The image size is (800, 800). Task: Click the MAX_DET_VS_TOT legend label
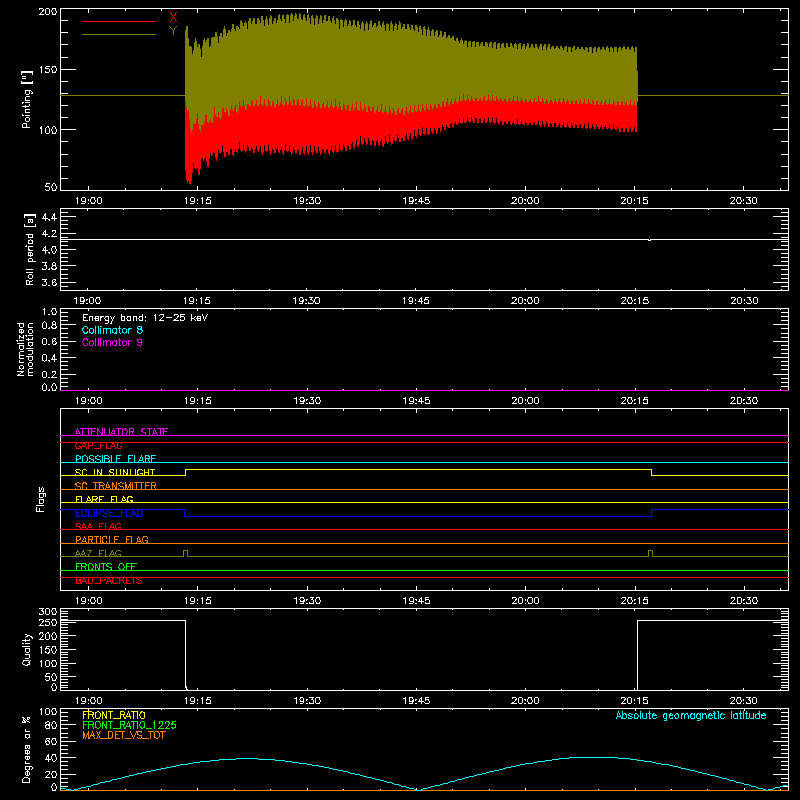coord(124,735)
